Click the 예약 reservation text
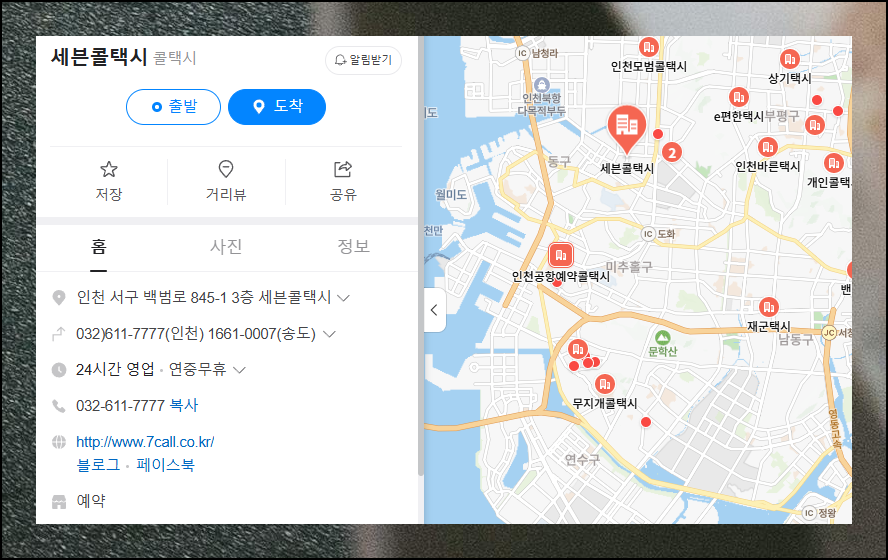 click(x=91, y=501)
